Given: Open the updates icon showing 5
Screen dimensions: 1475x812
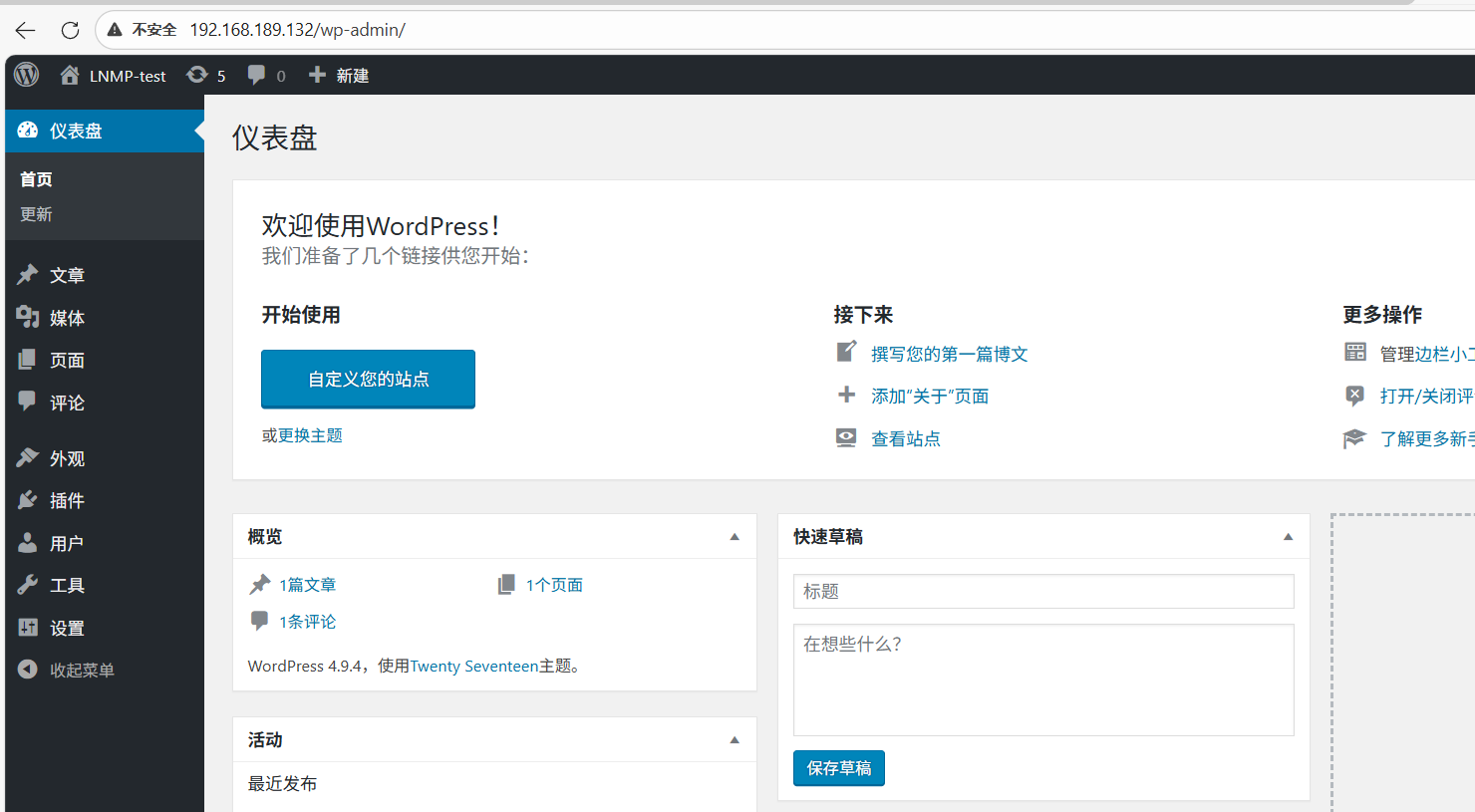Looking at the screenshot, I should click(197, 75).
